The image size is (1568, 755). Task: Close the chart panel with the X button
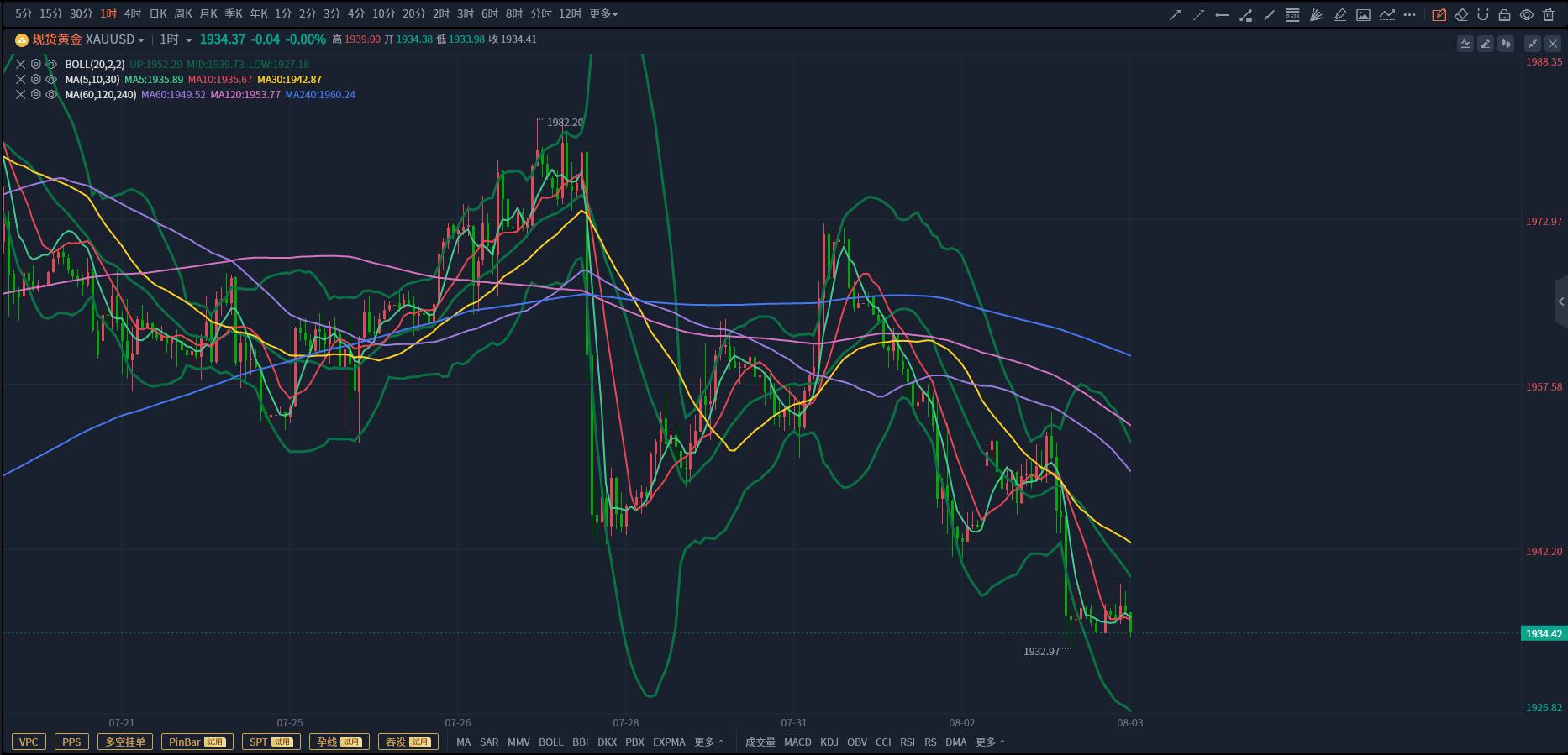click(1553, 44)
